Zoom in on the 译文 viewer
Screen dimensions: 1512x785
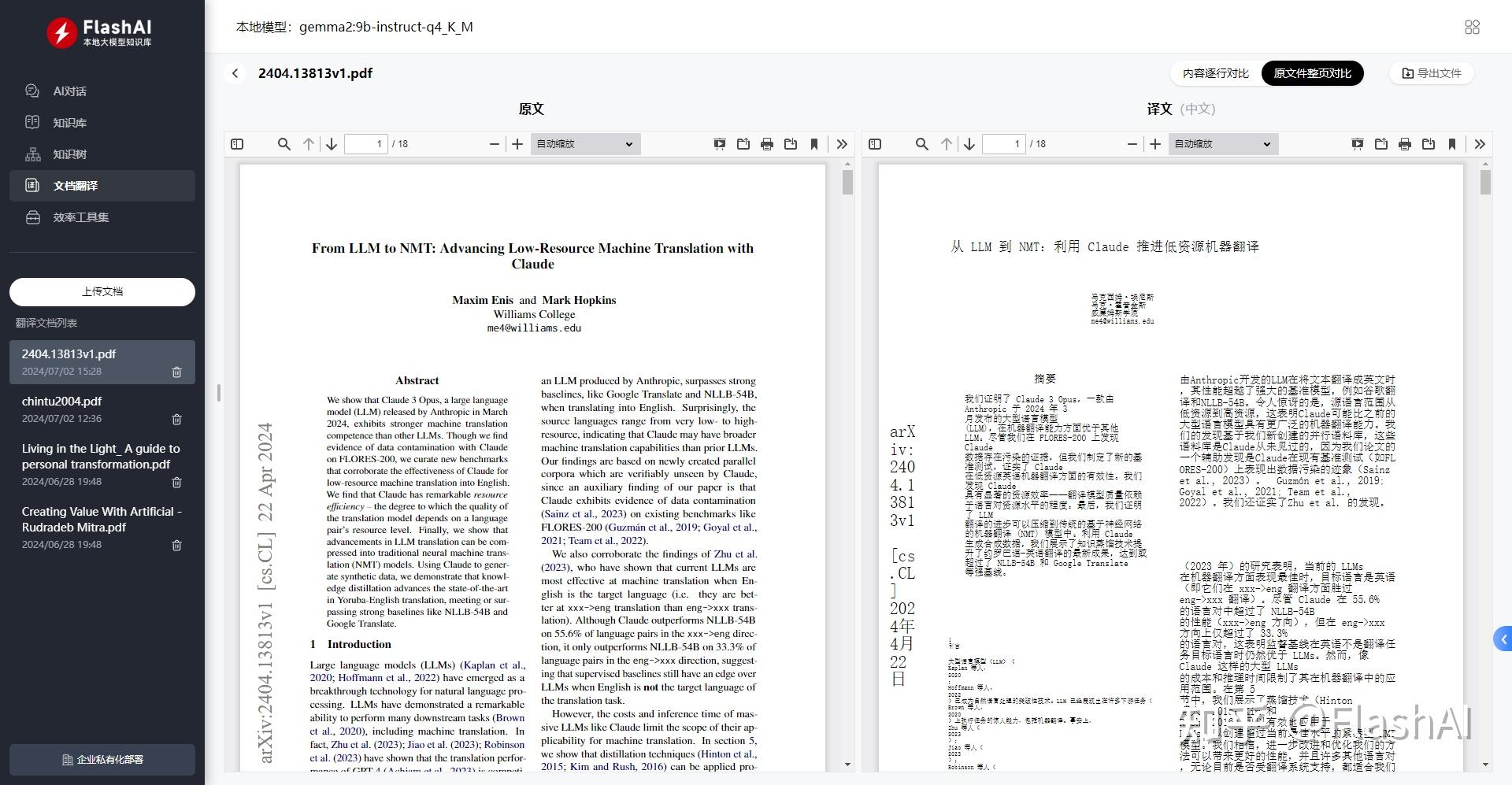tap(1155, 144)
